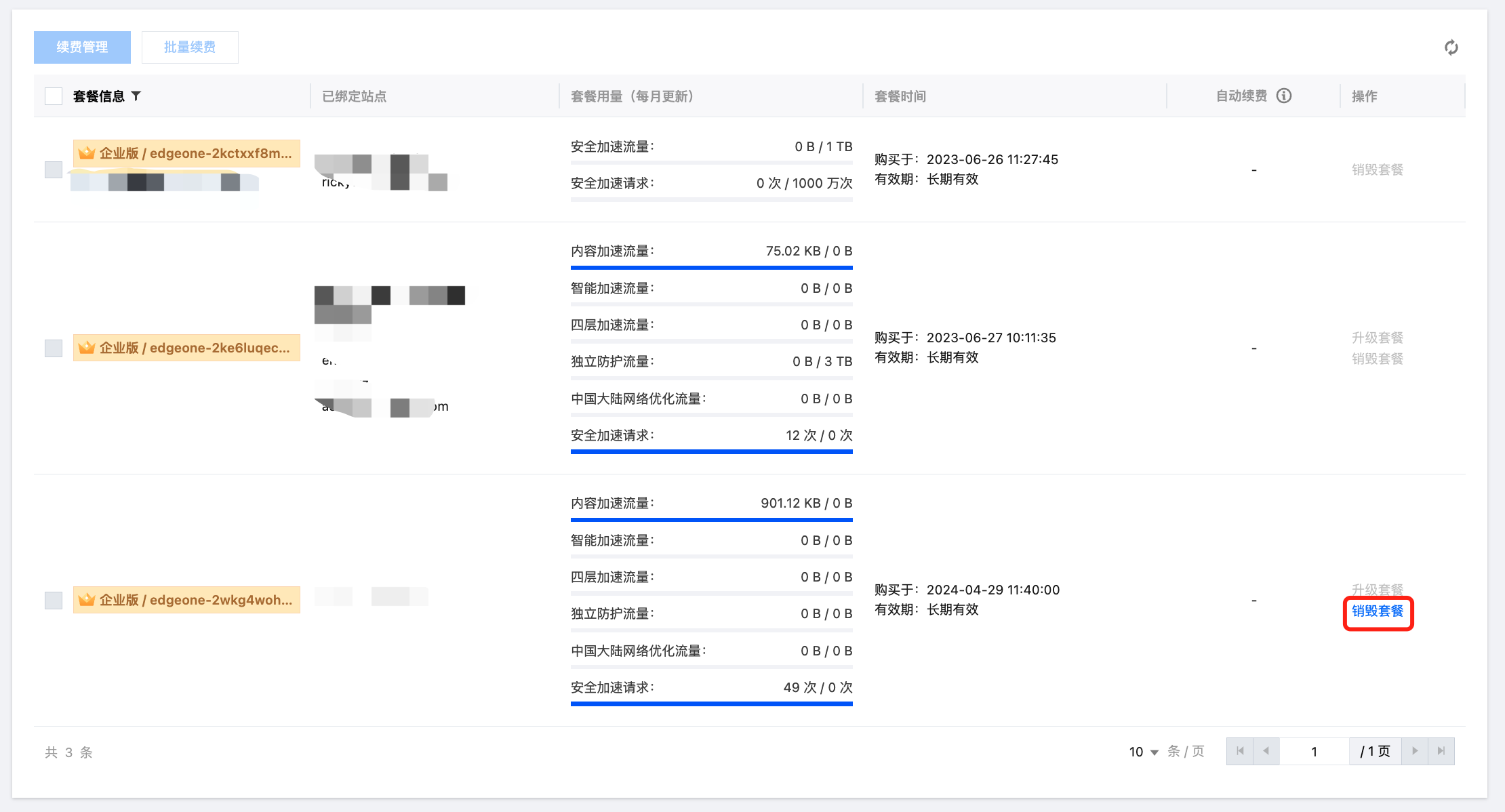Open the 续费管理 tab button
This screenshot has width=1505, height=812.
[x=82, y=47]
